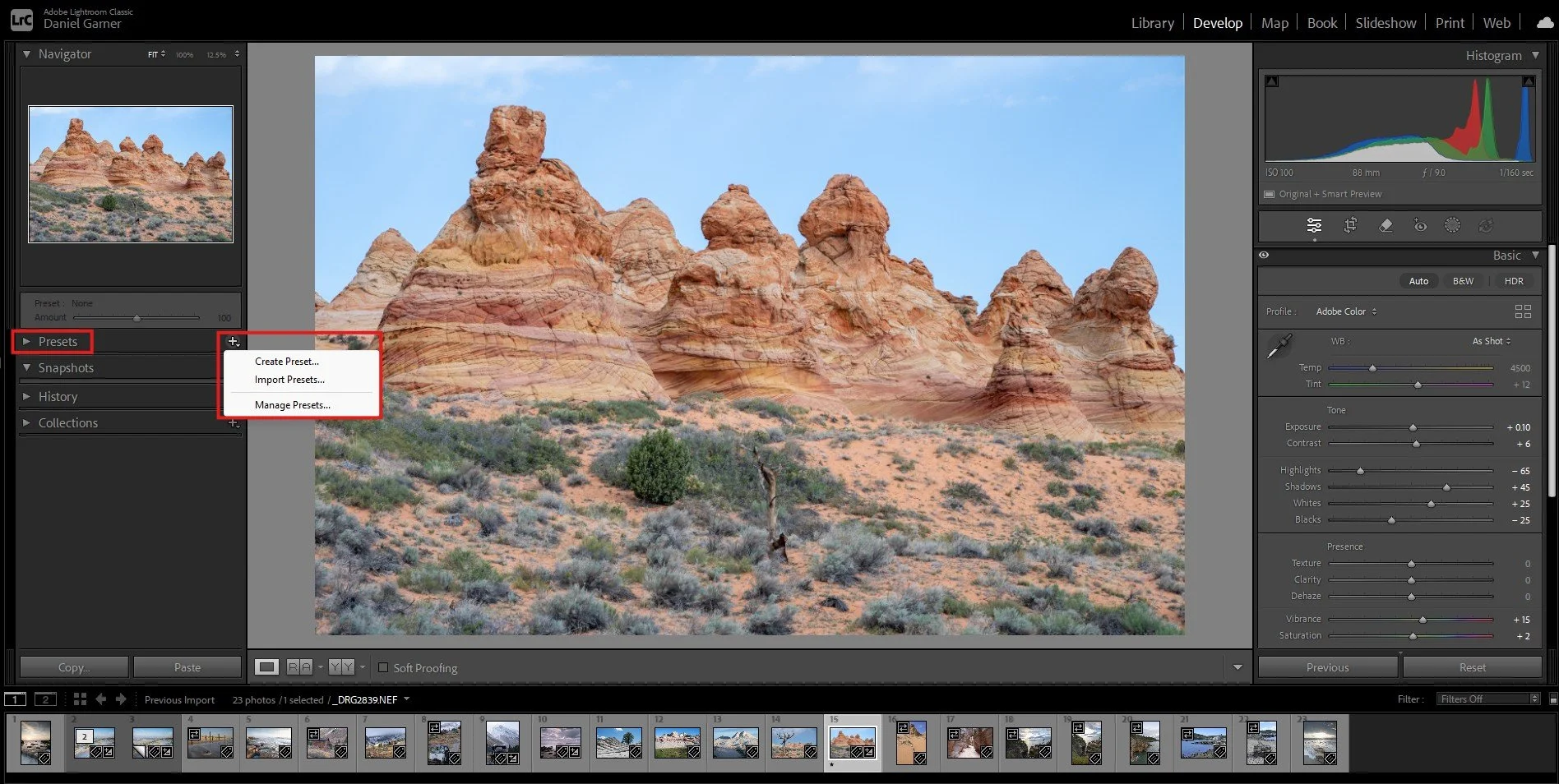Click the plus icon beside Collections
The width and height of the screenshot is (1559, 784).
pyautogui.click(x=234, y=422)
